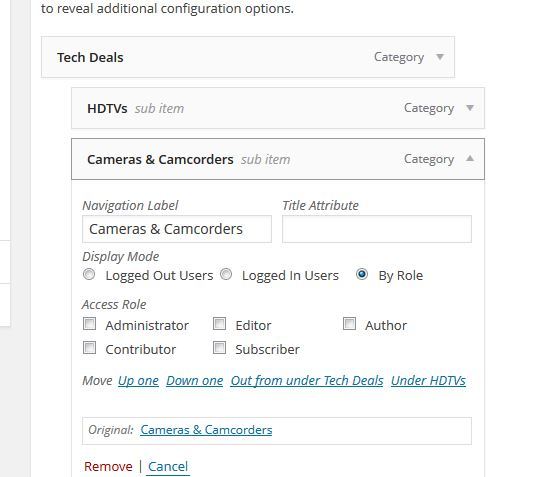Remove the Cameras & Camcorders menu item
The height and width of the screenshot is (477, 539).
tap(108, 467)
